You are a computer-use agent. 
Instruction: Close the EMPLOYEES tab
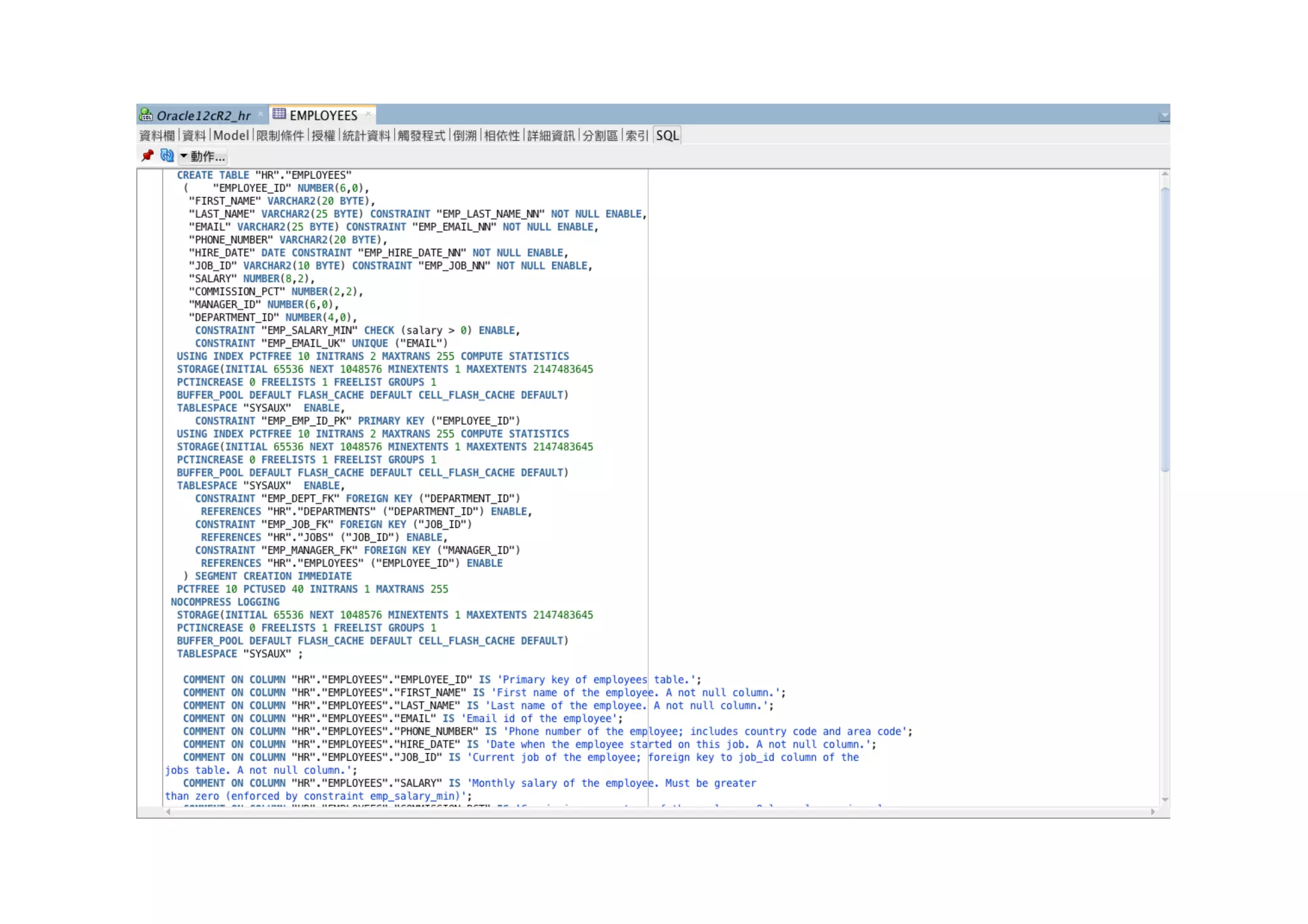point(368,114)
